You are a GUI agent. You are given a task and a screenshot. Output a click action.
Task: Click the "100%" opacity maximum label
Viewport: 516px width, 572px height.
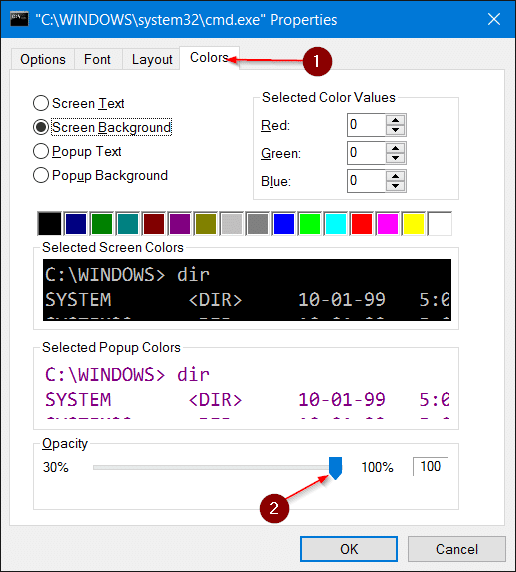[377, 467]
